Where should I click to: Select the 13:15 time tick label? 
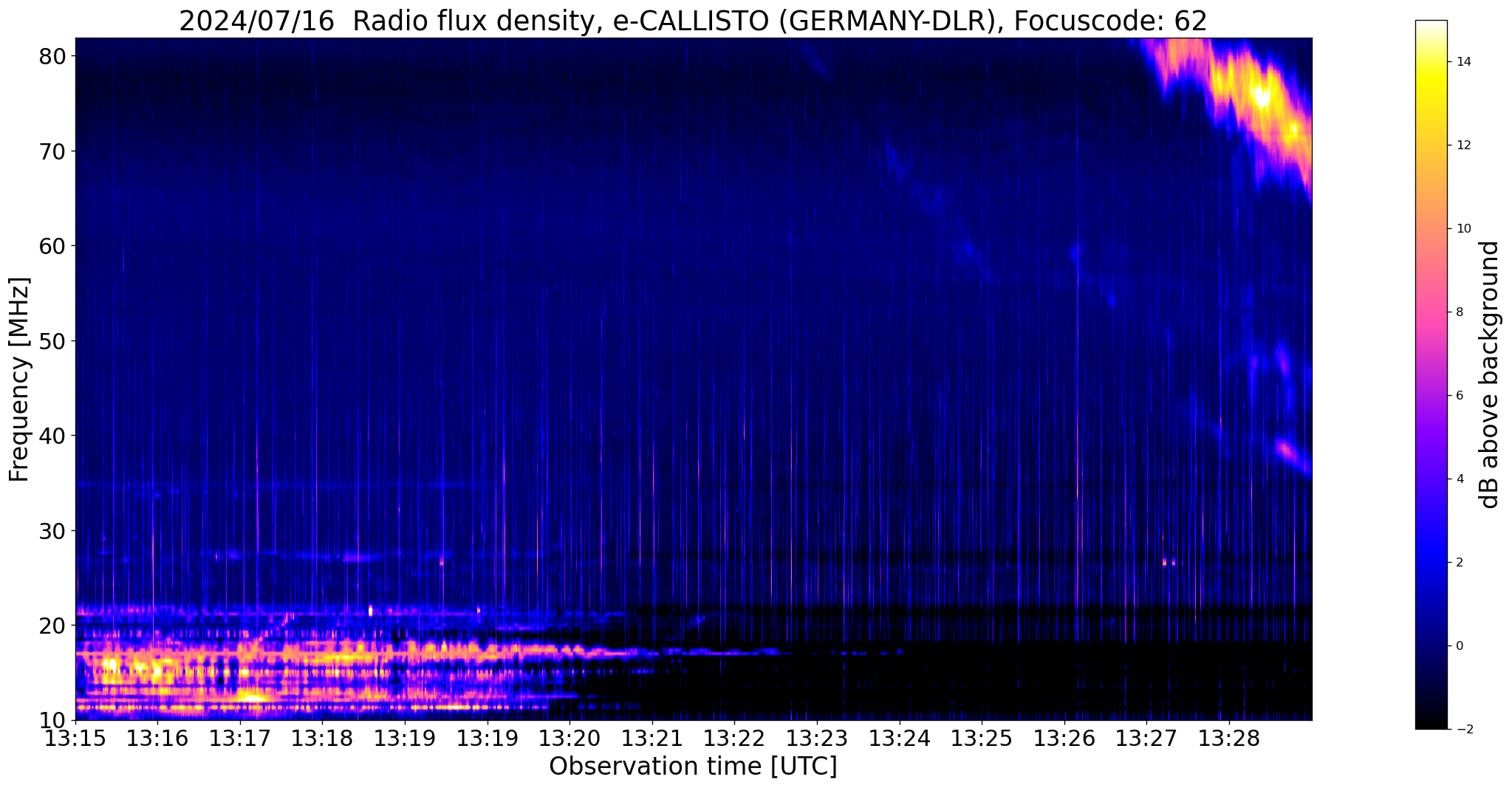tap(75, 738)
